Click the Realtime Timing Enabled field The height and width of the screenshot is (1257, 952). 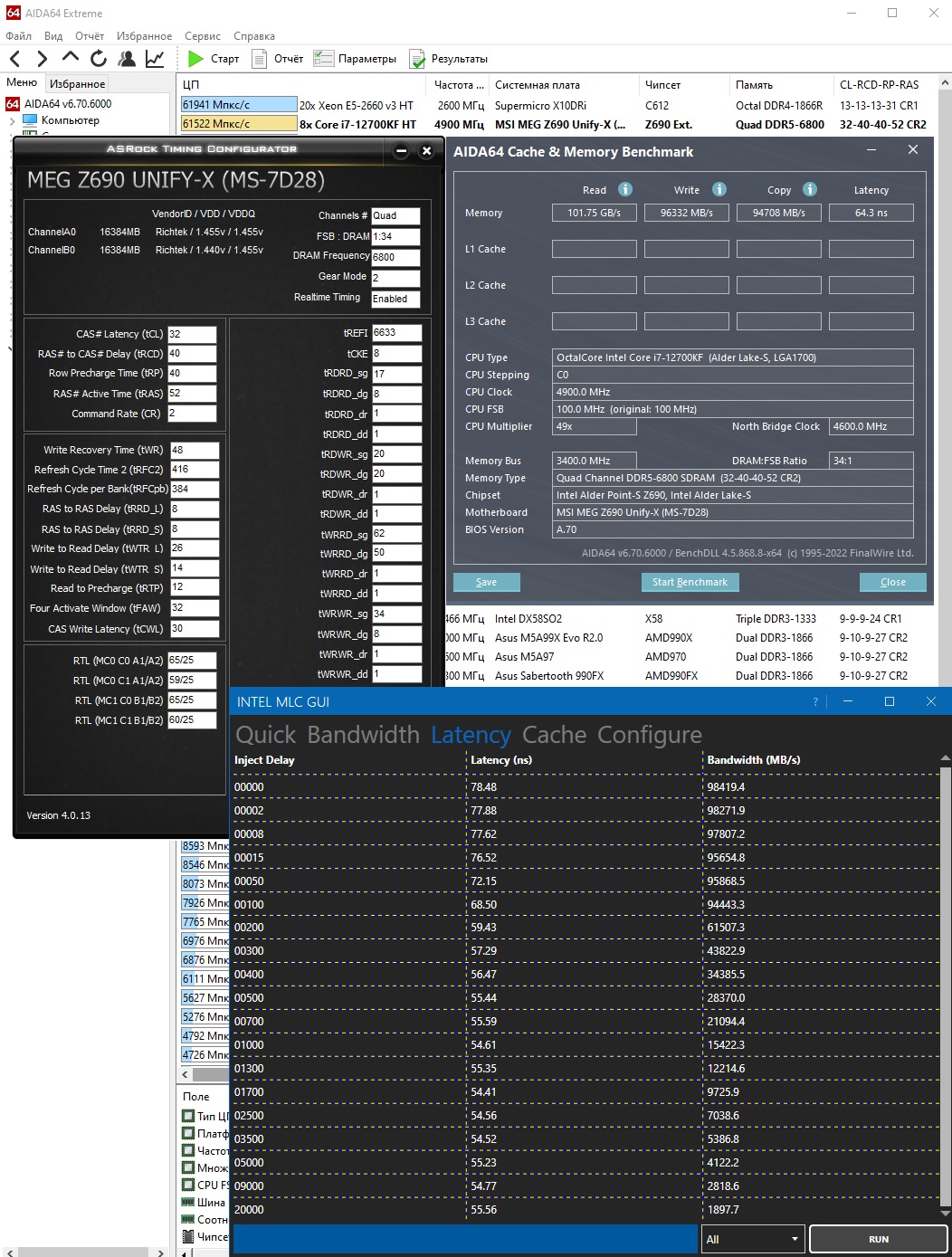click(x=395, y=299)
